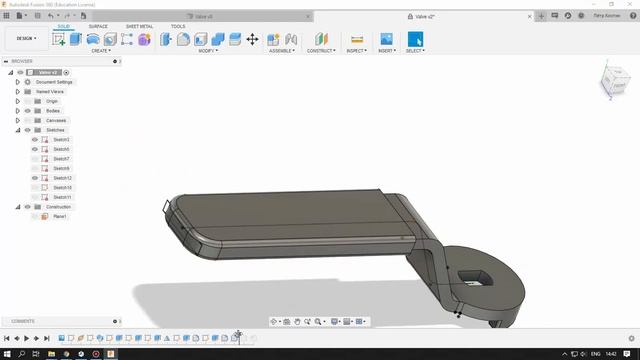Click the timeline rollback marker
Image resolution: width=640 pixels, height=360 pixels.
[239, 337]
